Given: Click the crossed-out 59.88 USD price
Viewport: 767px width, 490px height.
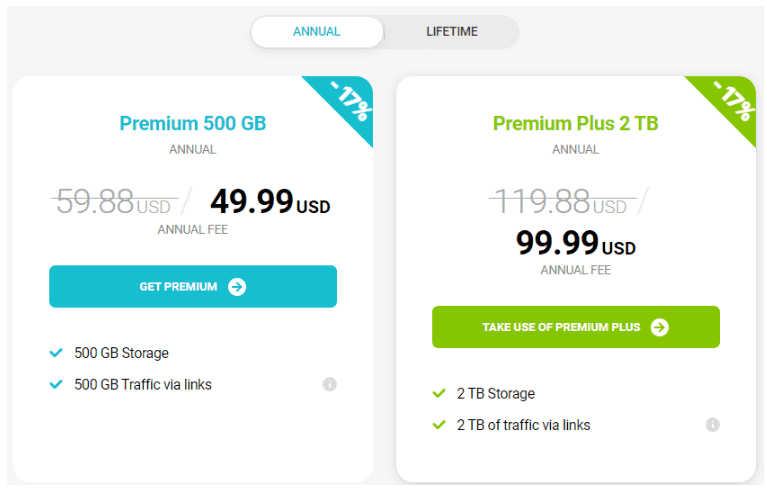Looking at the screenshot, I should 115,201.
